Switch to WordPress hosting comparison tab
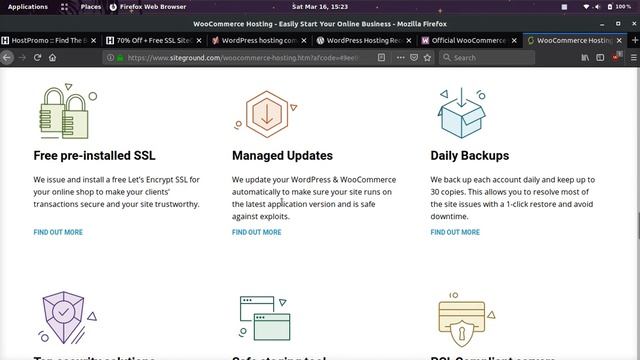640x360 pixels. tap(259, 40)
